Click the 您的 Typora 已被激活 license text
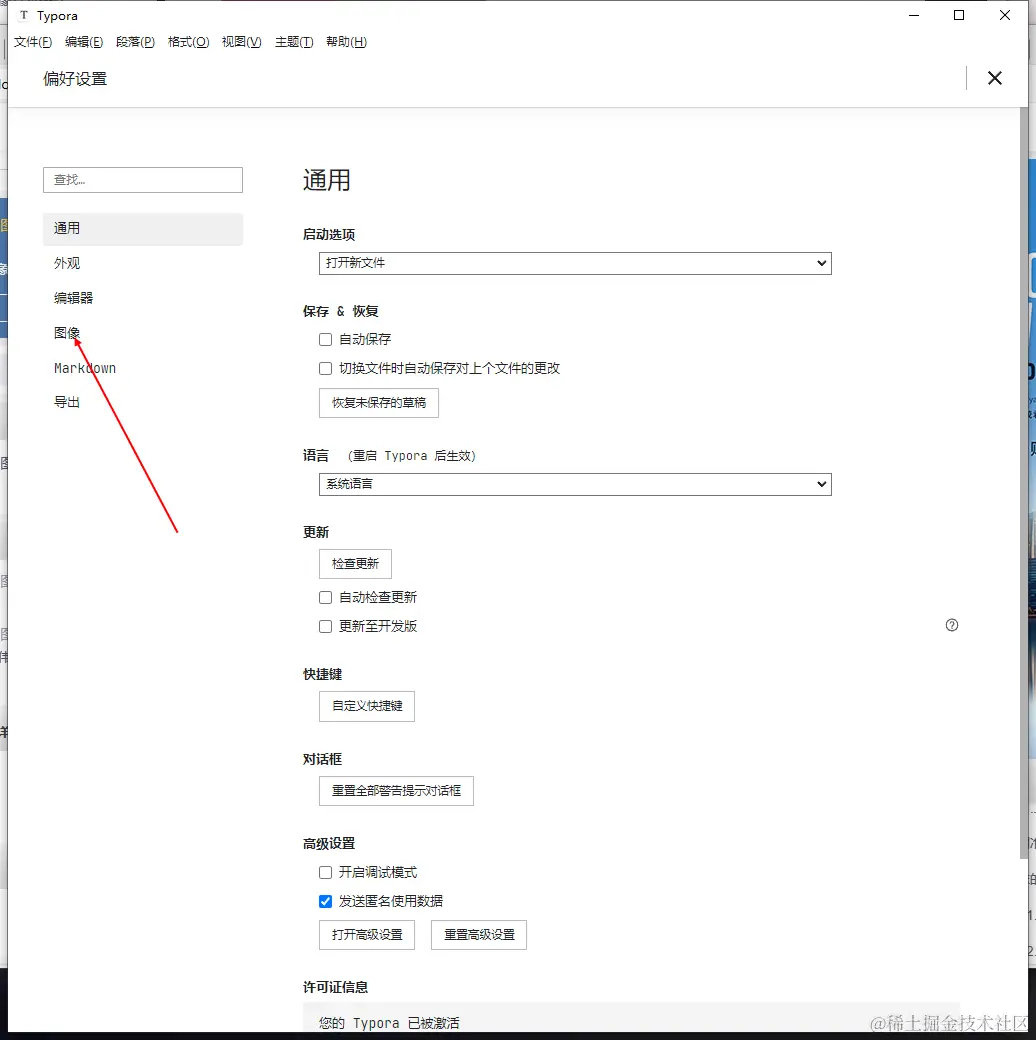Viewport: 1036px width, 1040px height. point(389,1023)
